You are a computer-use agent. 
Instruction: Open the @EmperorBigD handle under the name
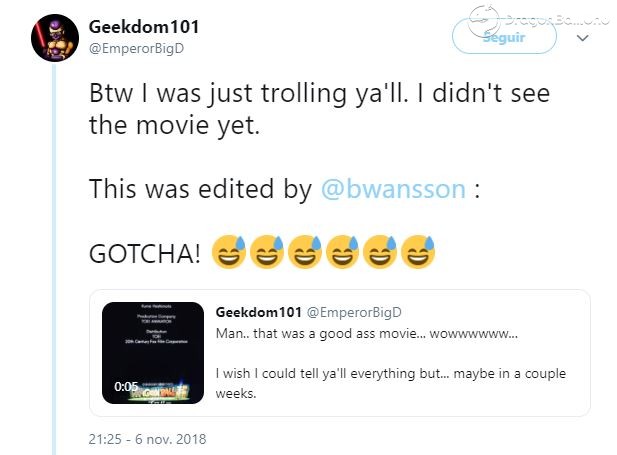coord(137,48)
